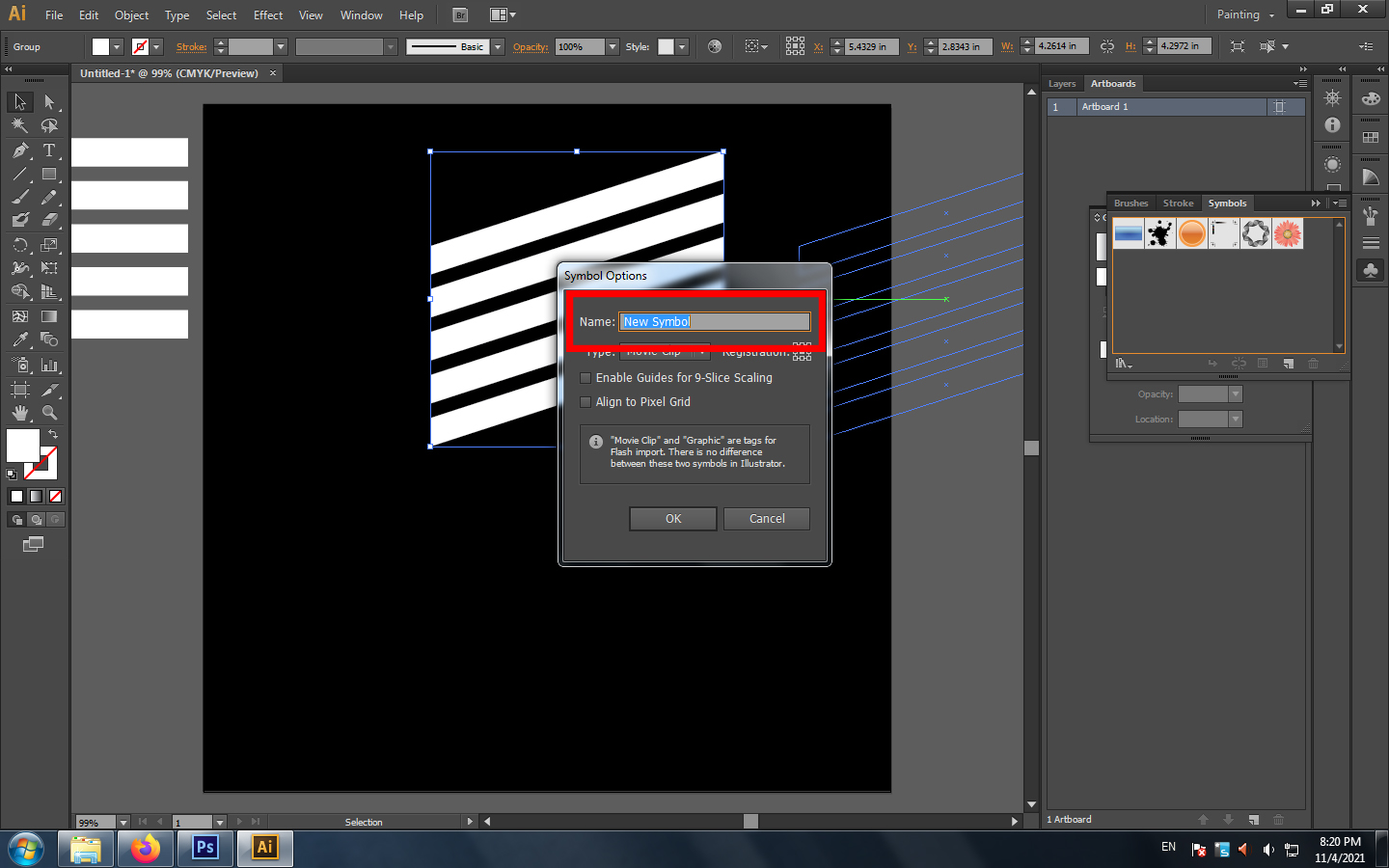The width and height of the screenshot is (1389, 868).
Task: Cancel the Symbol Options dialog
Action: click(x=767, y=519)
